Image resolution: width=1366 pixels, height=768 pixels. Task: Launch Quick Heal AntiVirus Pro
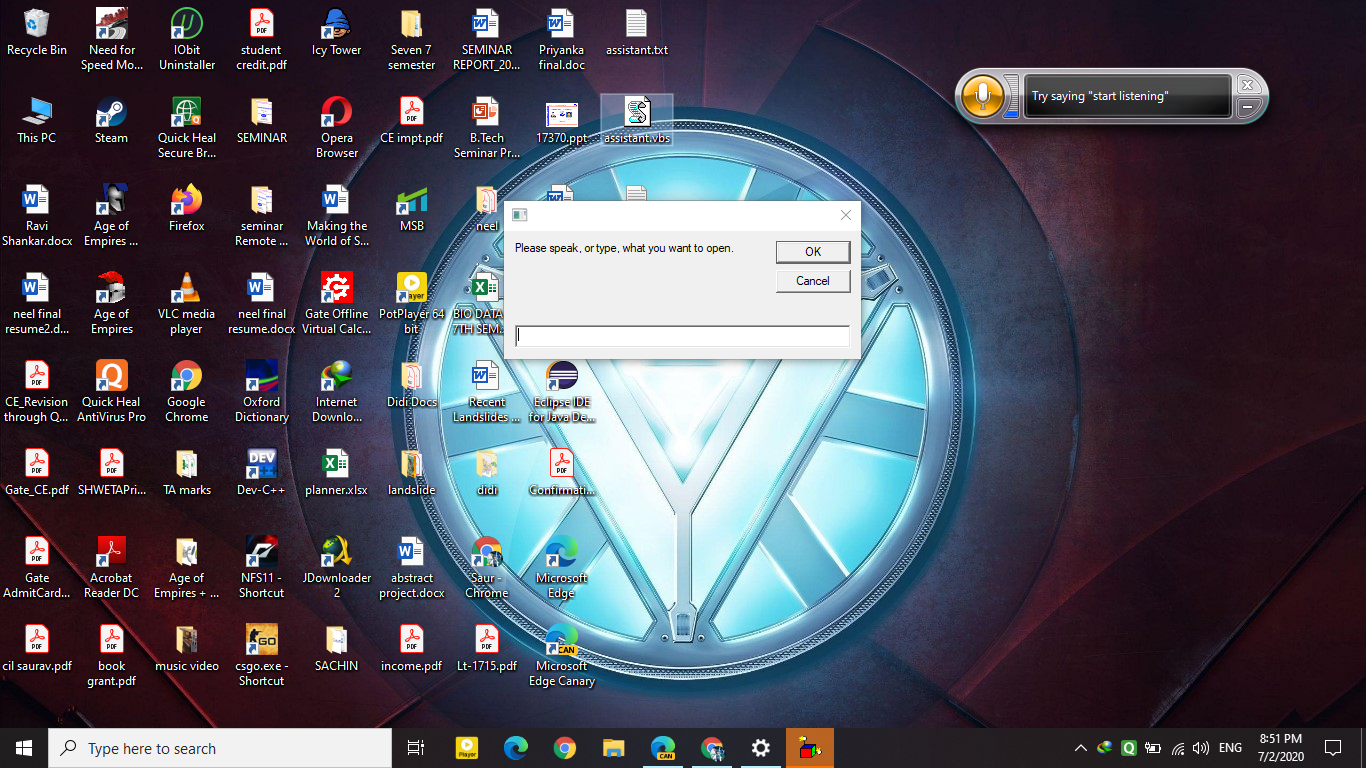(110, 377)
